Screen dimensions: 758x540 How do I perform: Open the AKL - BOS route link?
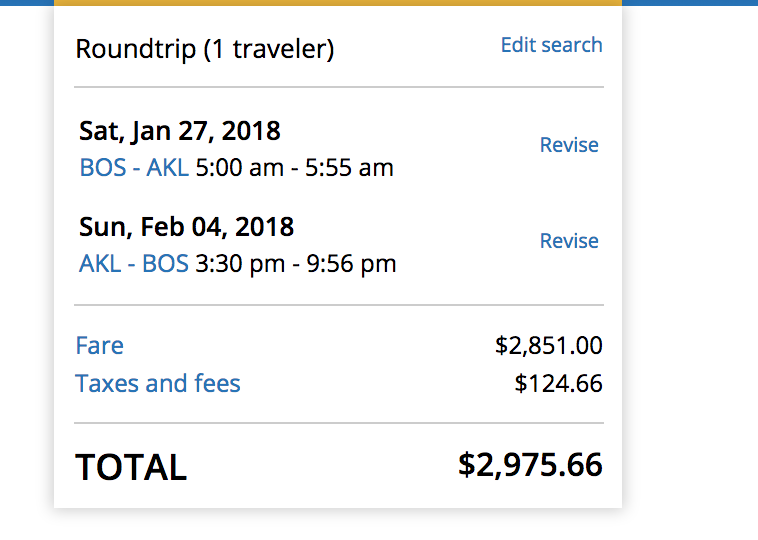point(134,264)
